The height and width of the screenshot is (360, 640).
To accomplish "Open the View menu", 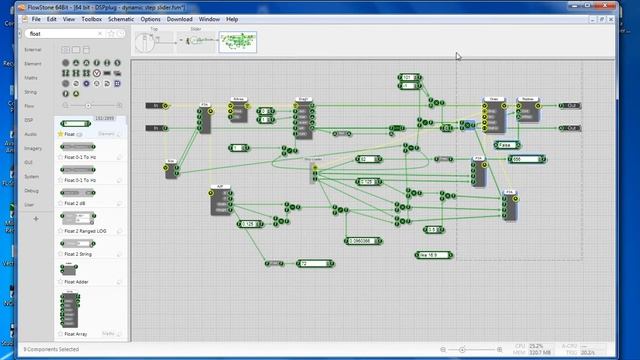I will 69,19.
